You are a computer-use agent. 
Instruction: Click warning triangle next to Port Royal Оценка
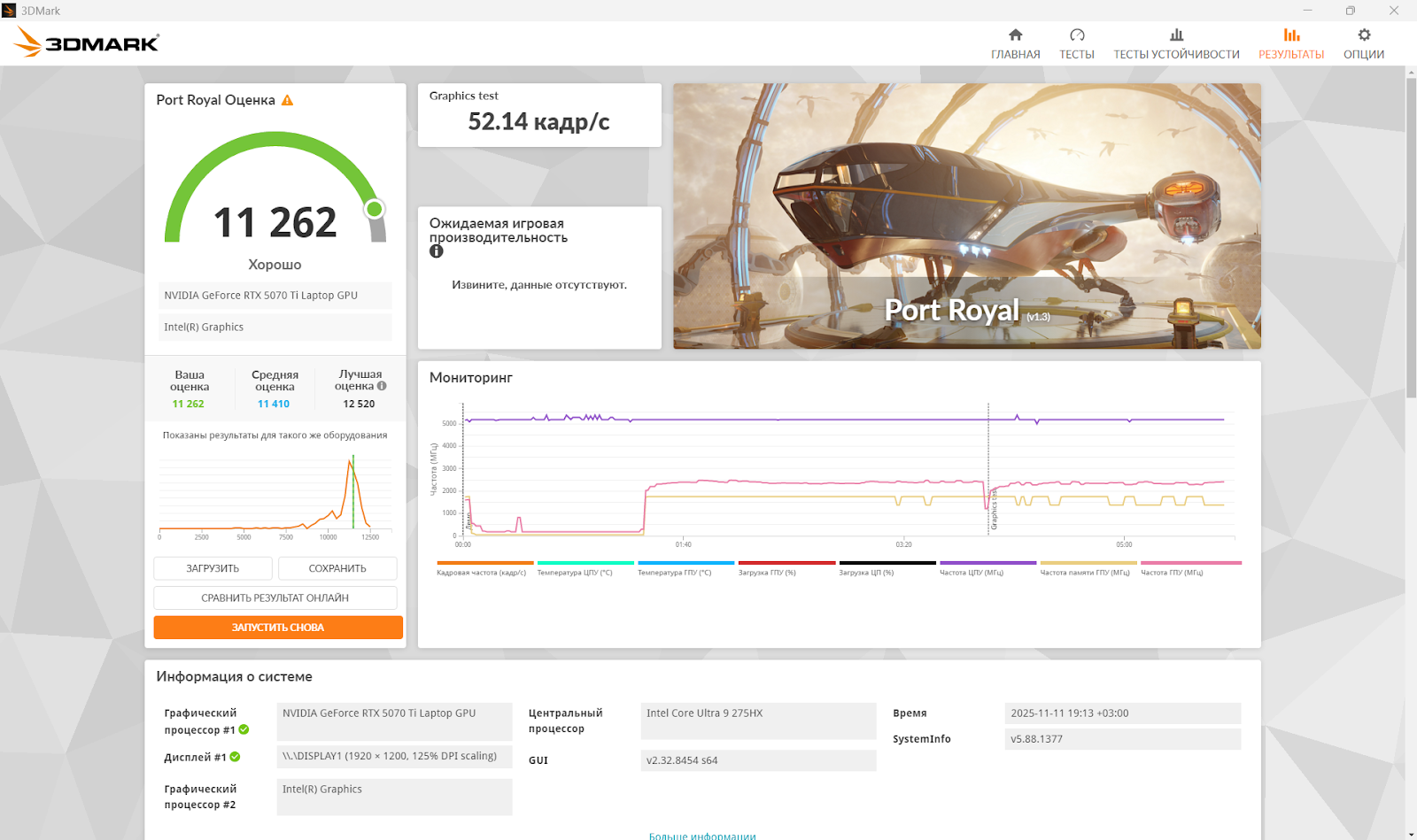(x=287, y=101)
